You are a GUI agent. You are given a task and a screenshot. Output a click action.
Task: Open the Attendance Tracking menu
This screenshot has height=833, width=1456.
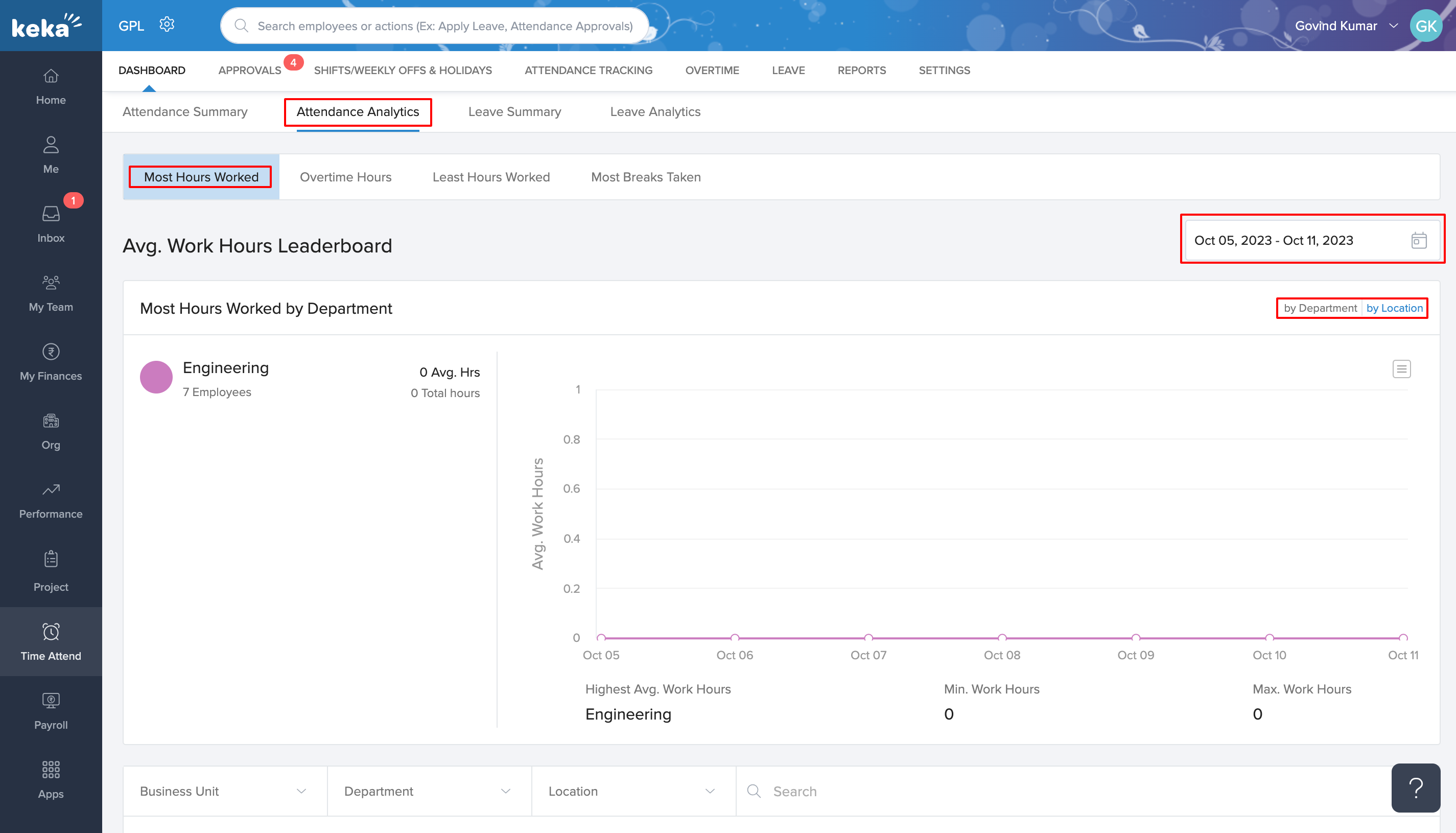click(x=588, y=71)
